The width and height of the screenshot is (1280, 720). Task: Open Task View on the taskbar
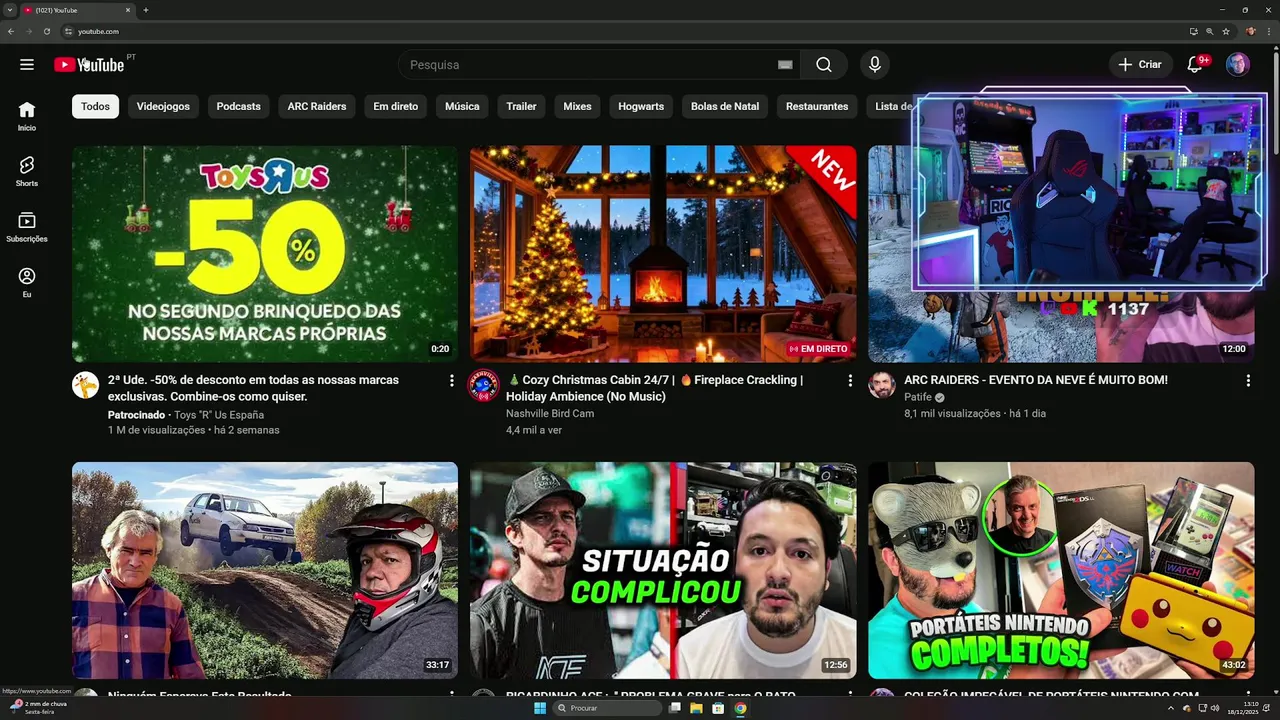pos(675,708)
